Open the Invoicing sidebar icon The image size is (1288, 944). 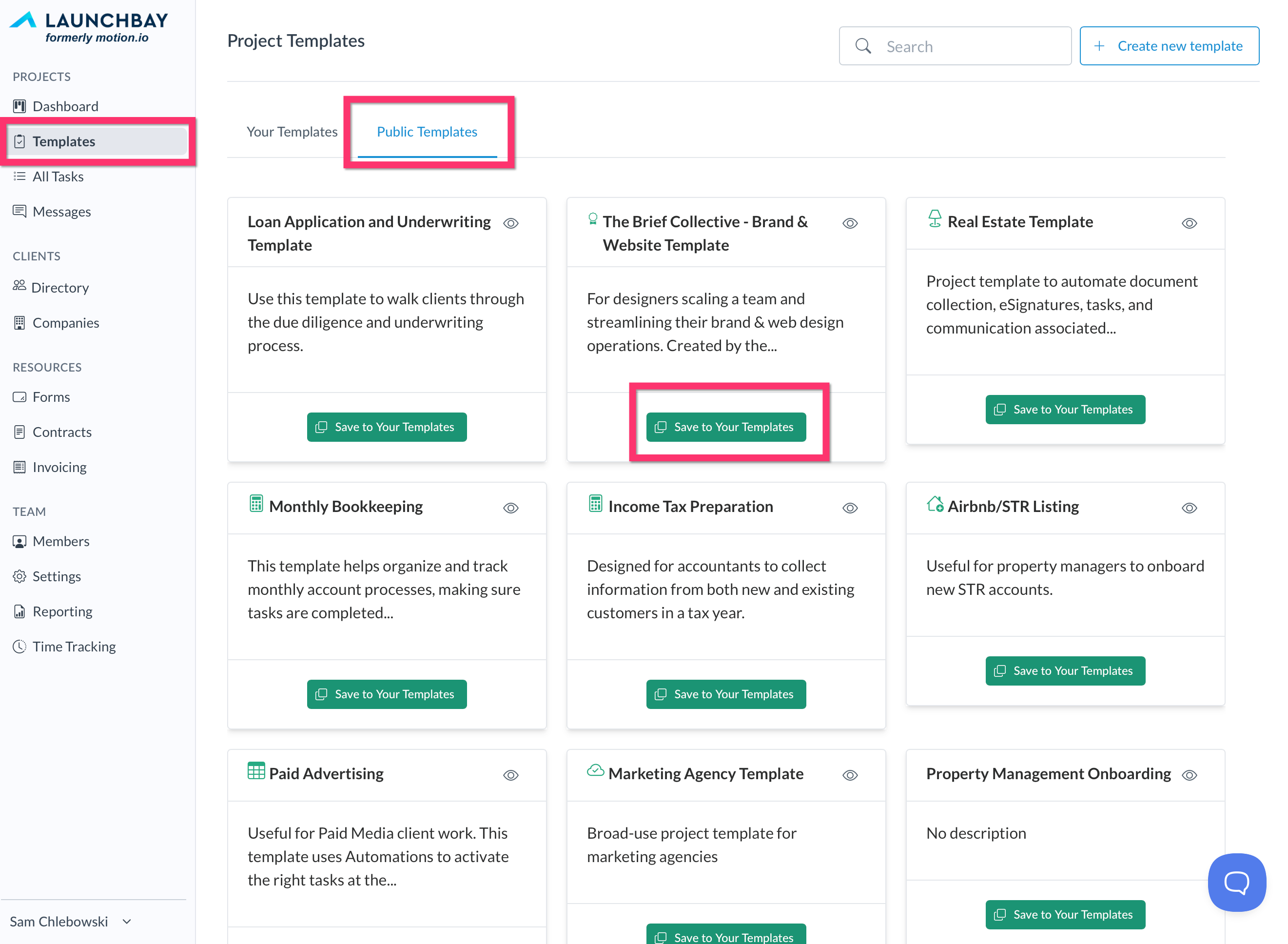(x=20, y=468)
